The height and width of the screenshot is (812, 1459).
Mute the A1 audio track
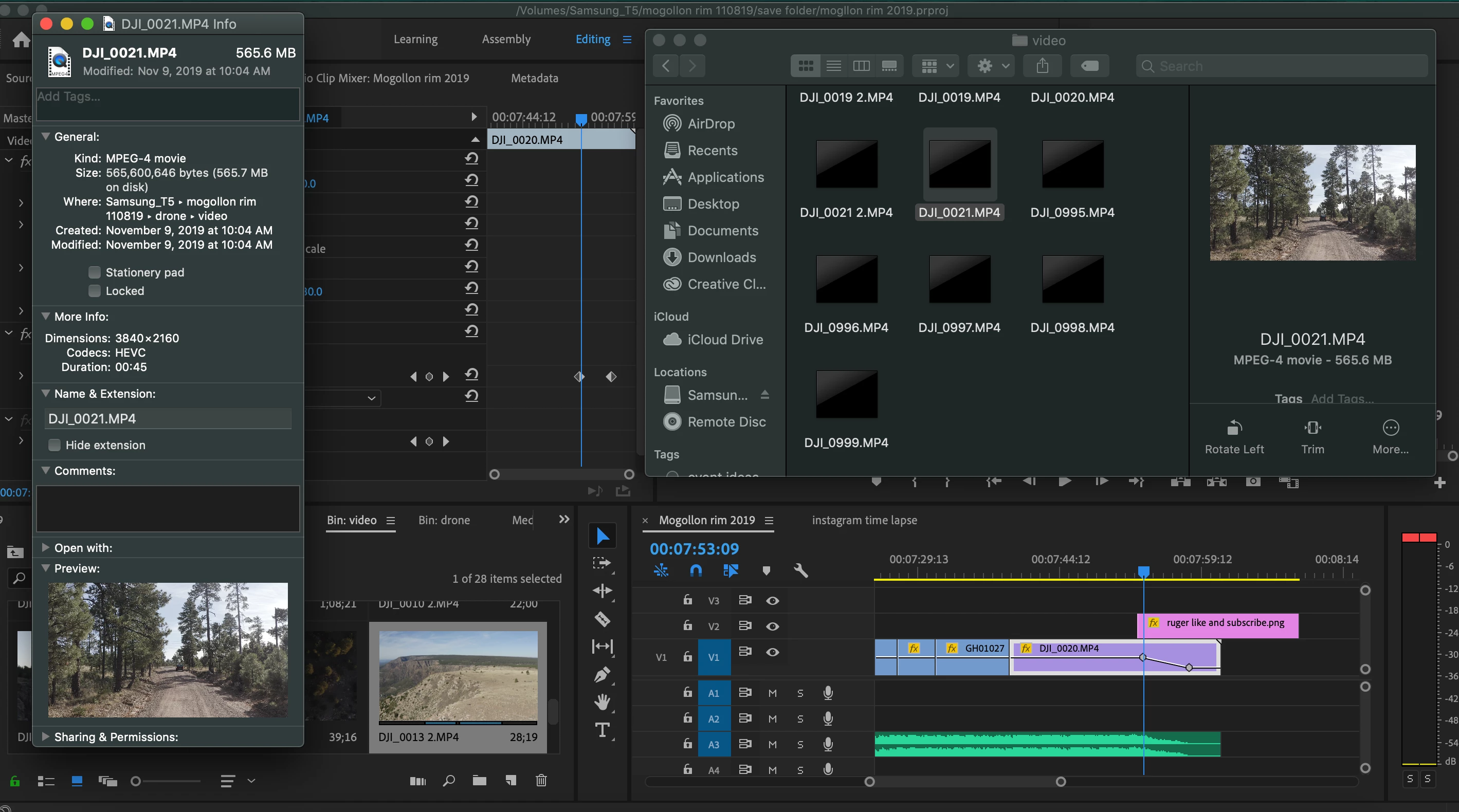point(772,693)
